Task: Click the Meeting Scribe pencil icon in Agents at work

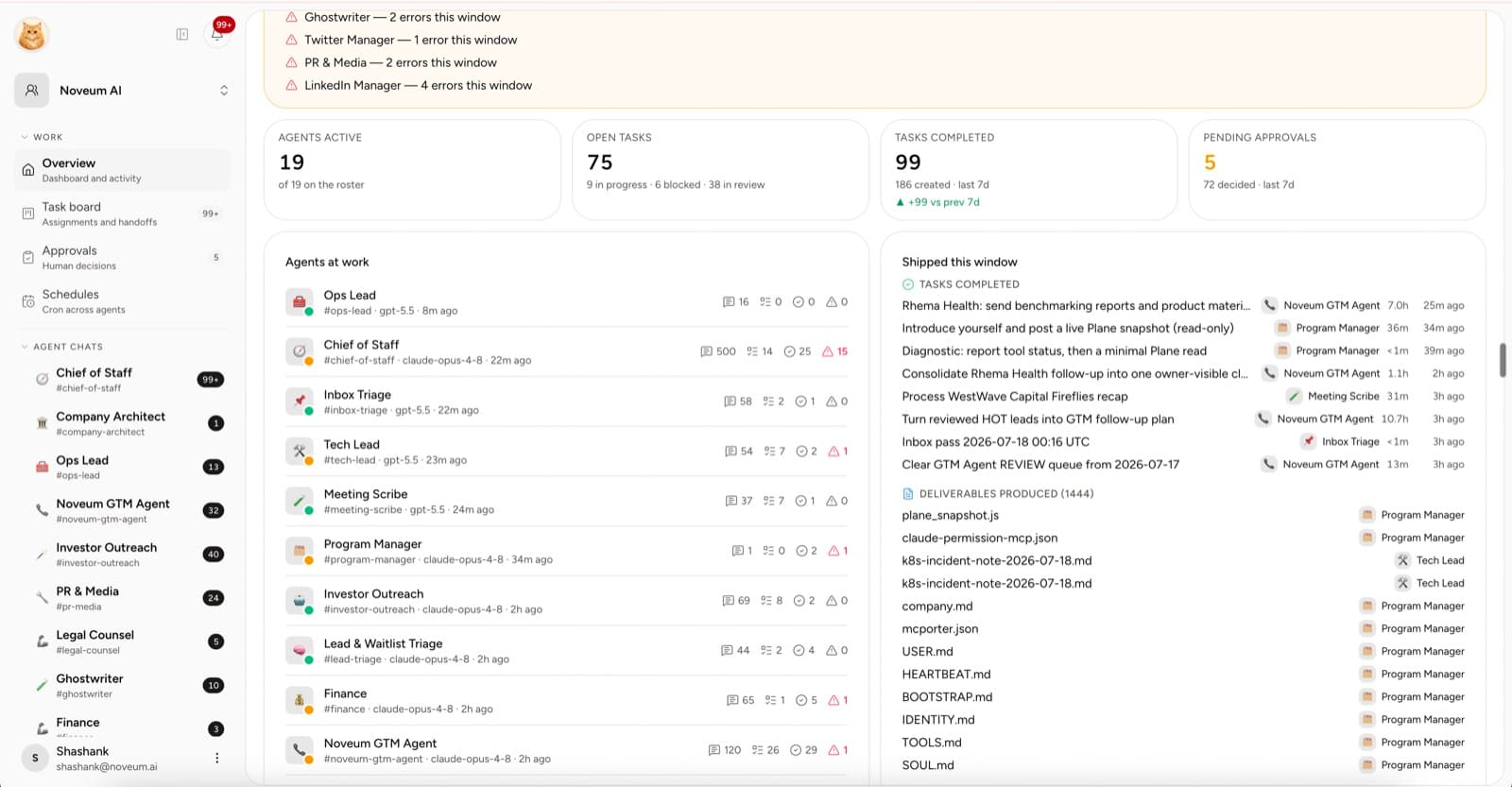Action: pyautogui.click(x=300, y=501)
